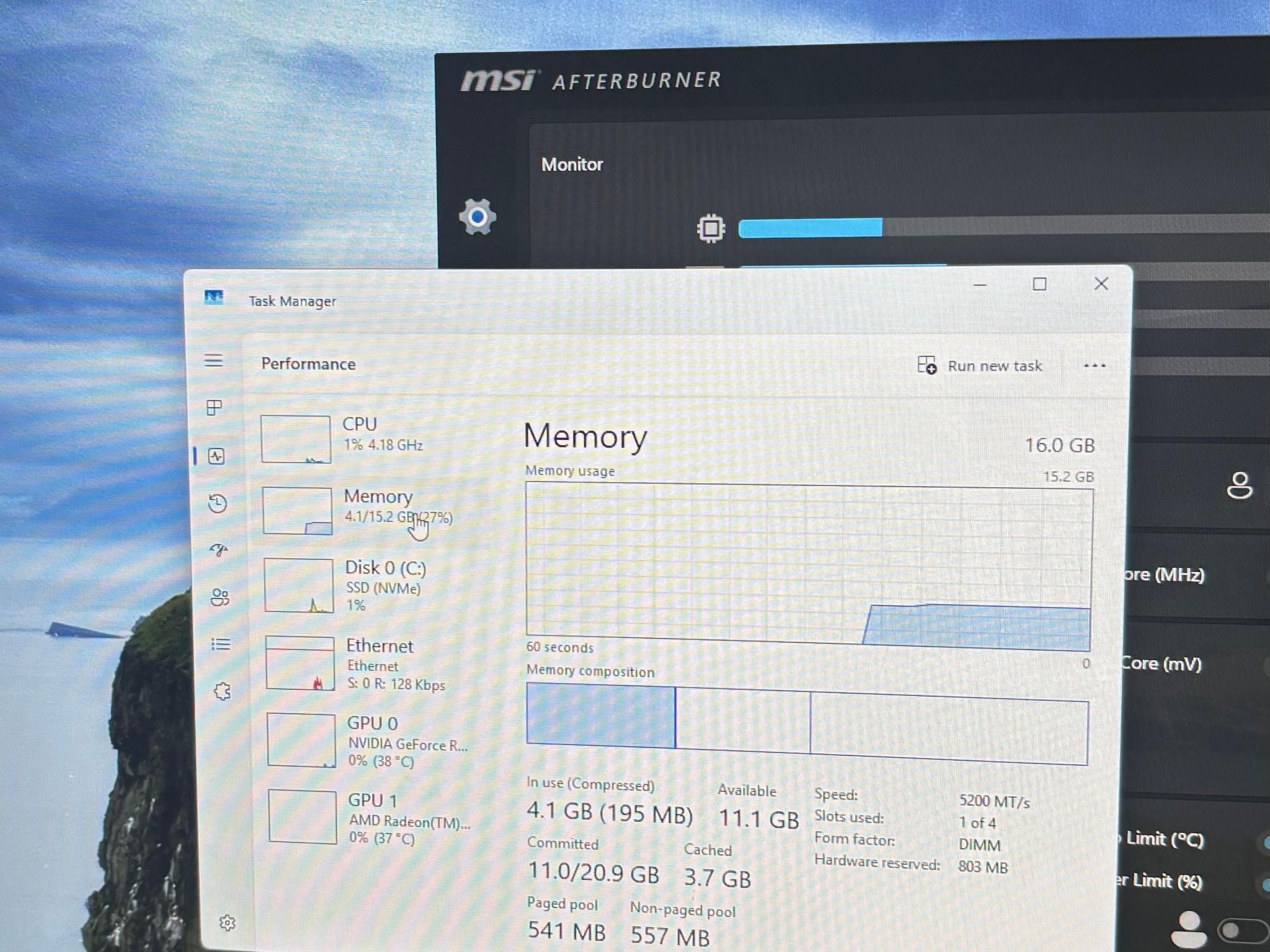Click the Memory composition bar
This screenshot has width=1270, height=952.
point(807,724)
